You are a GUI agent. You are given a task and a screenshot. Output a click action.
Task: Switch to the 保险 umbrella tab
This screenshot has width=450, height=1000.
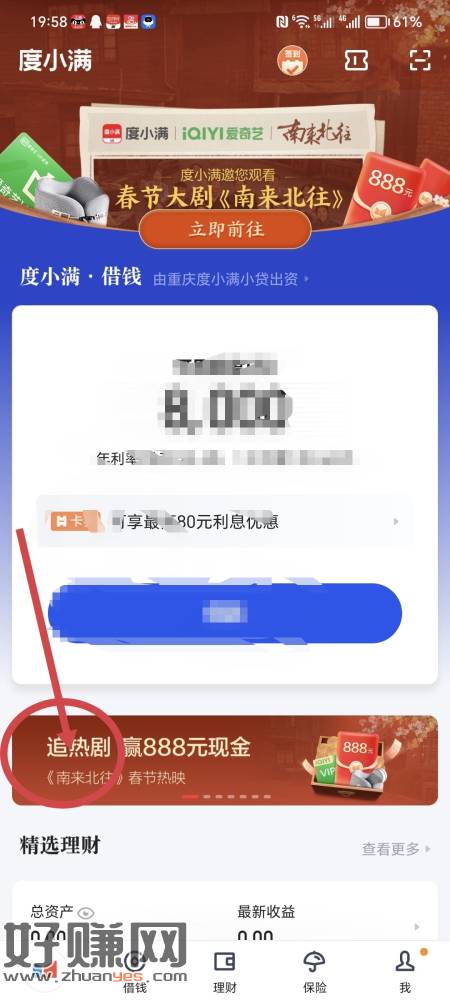pyautogui.click(x=315, y=971)
